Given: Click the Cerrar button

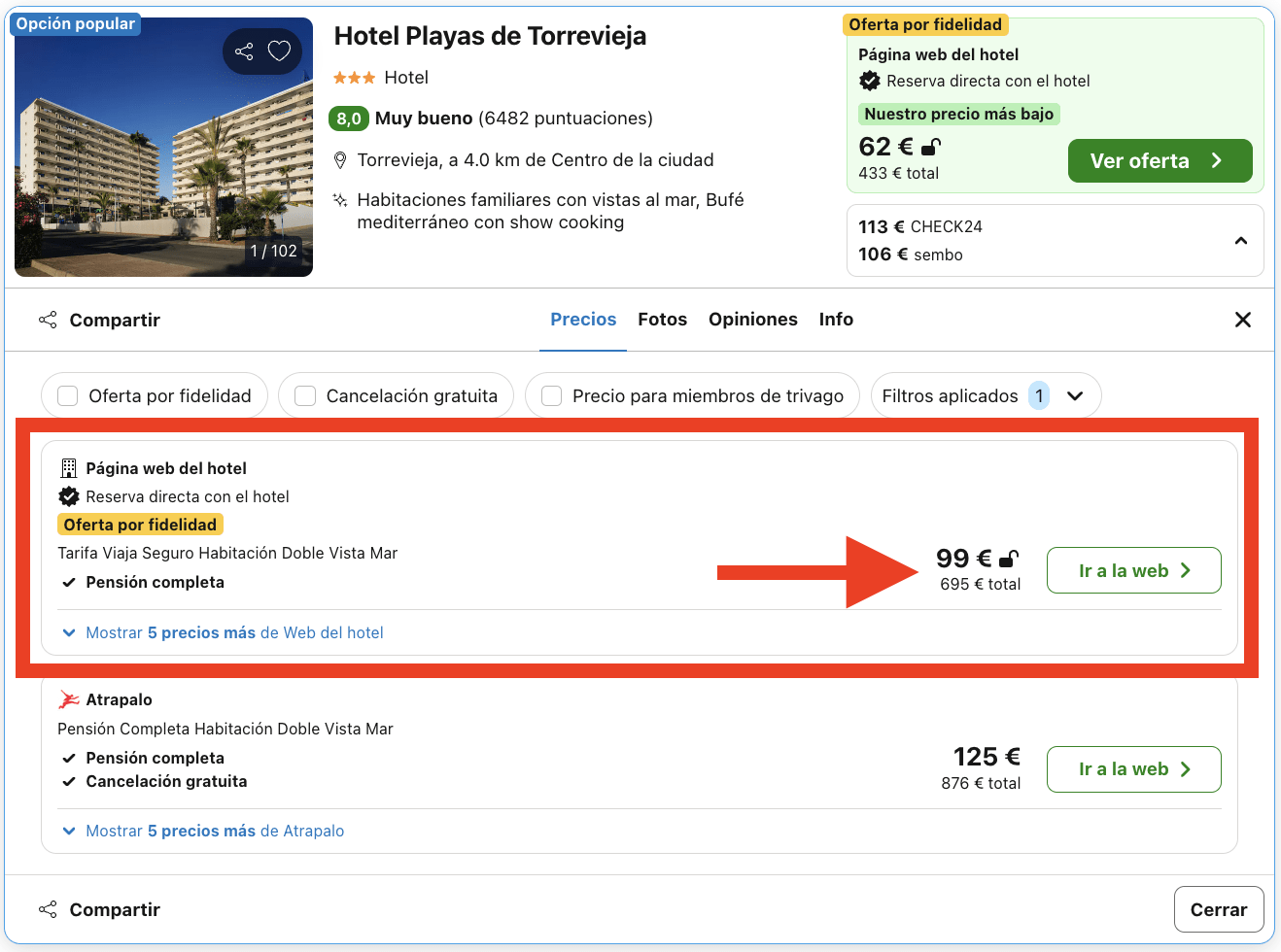Looking at the screenshot, I should [1219, 909].
